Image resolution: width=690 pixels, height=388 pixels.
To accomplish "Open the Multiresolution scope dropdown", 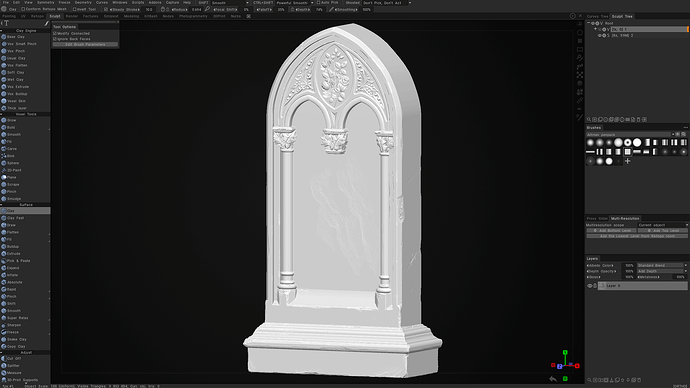I will click(663, 225).
